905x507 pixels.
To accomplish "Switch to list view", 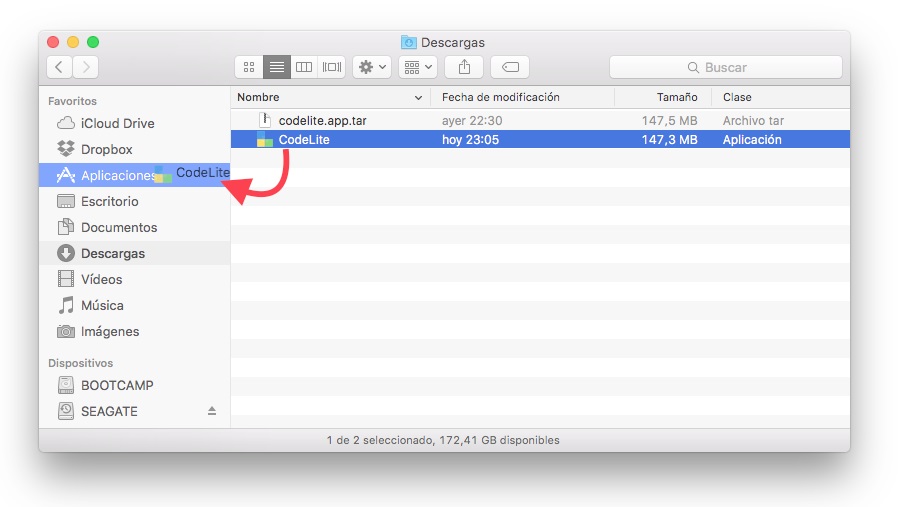I will point(276,67).
